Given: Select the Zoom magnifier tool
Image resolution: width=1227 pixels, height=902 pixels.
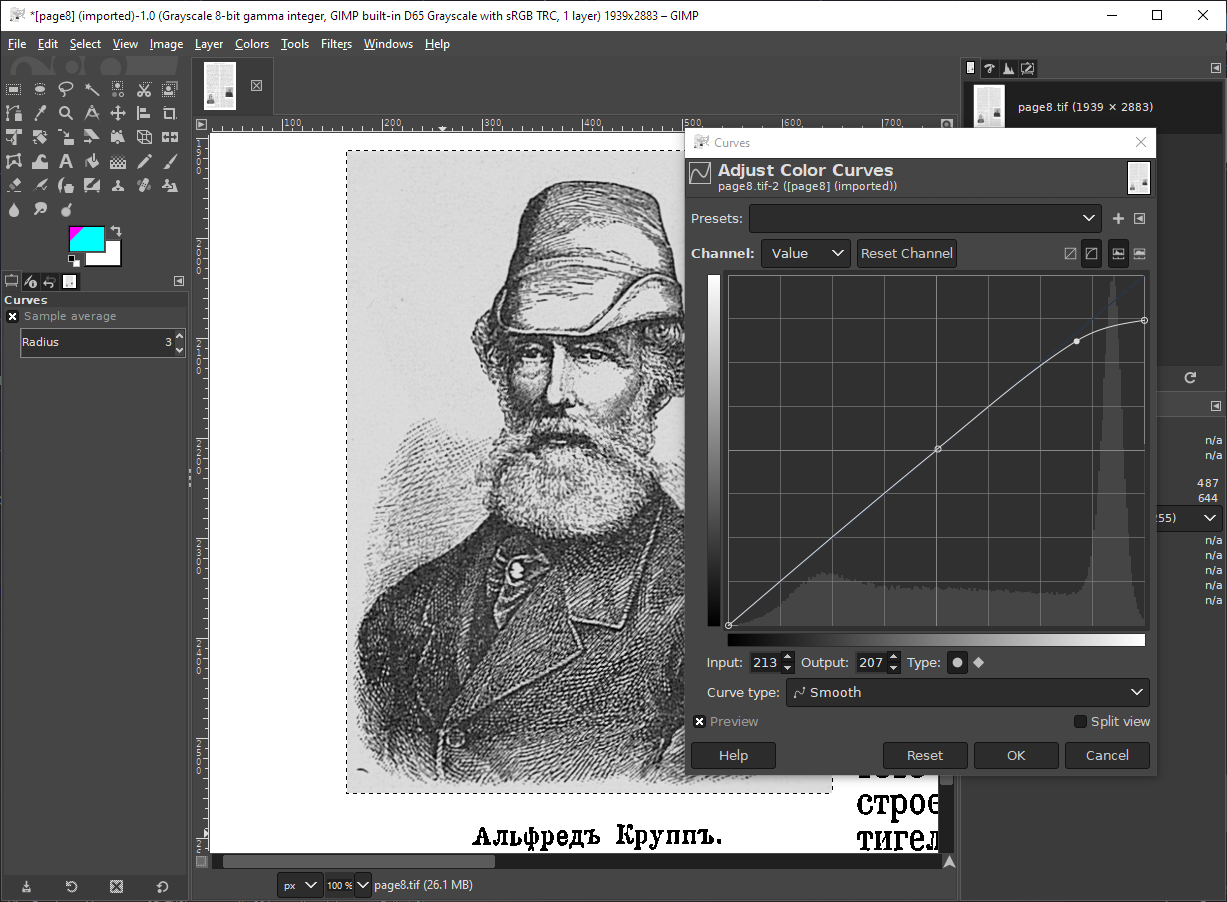Looking at the screenshot, I should point(66,113).
